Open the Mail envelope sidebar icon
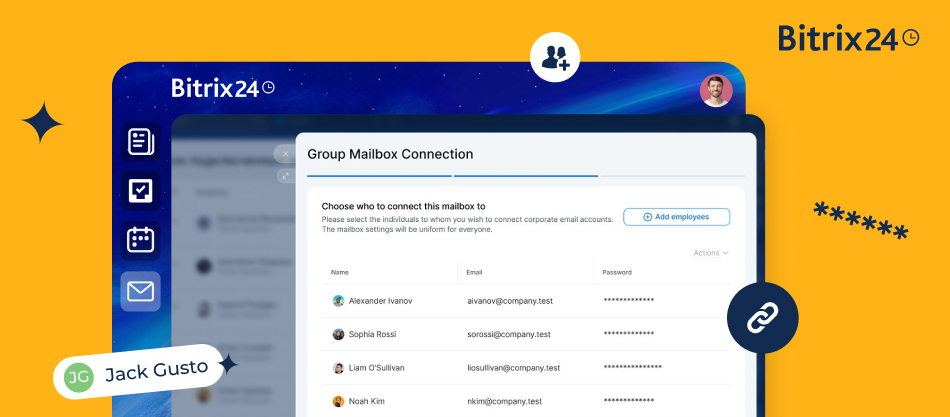Screen dimensions: 950x417 point(141,291)
